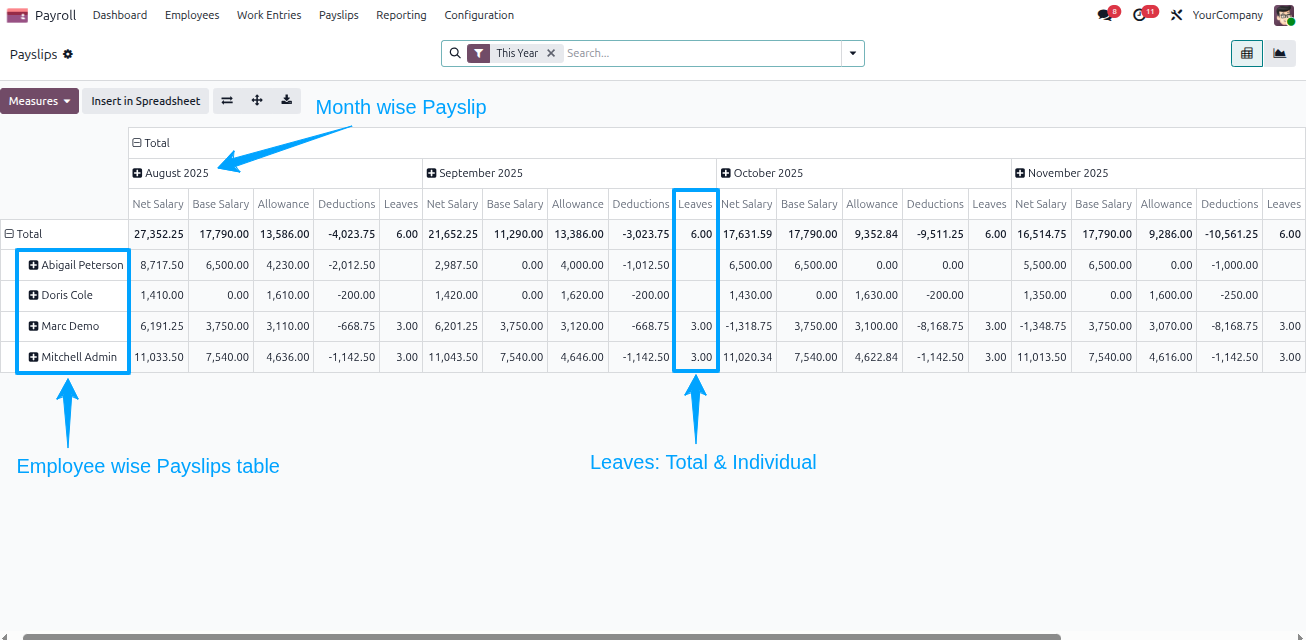The height and width of the screenshot is (640, 1306).
Task: Open the Employees menu
Action: [192, 15]
